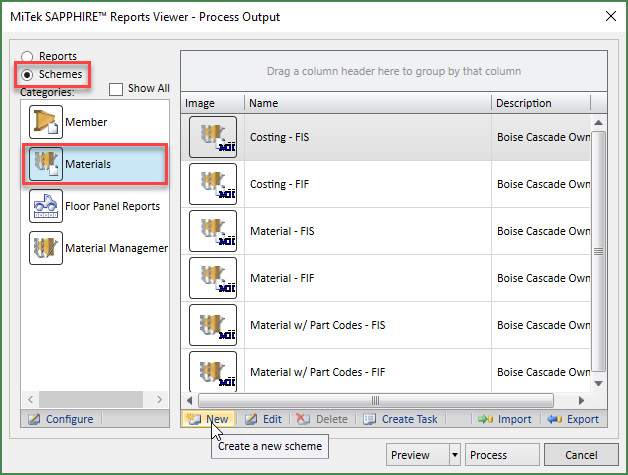Click Costing - FIS Boise Cascade description

pyautogui.click(x=541, y=137)
